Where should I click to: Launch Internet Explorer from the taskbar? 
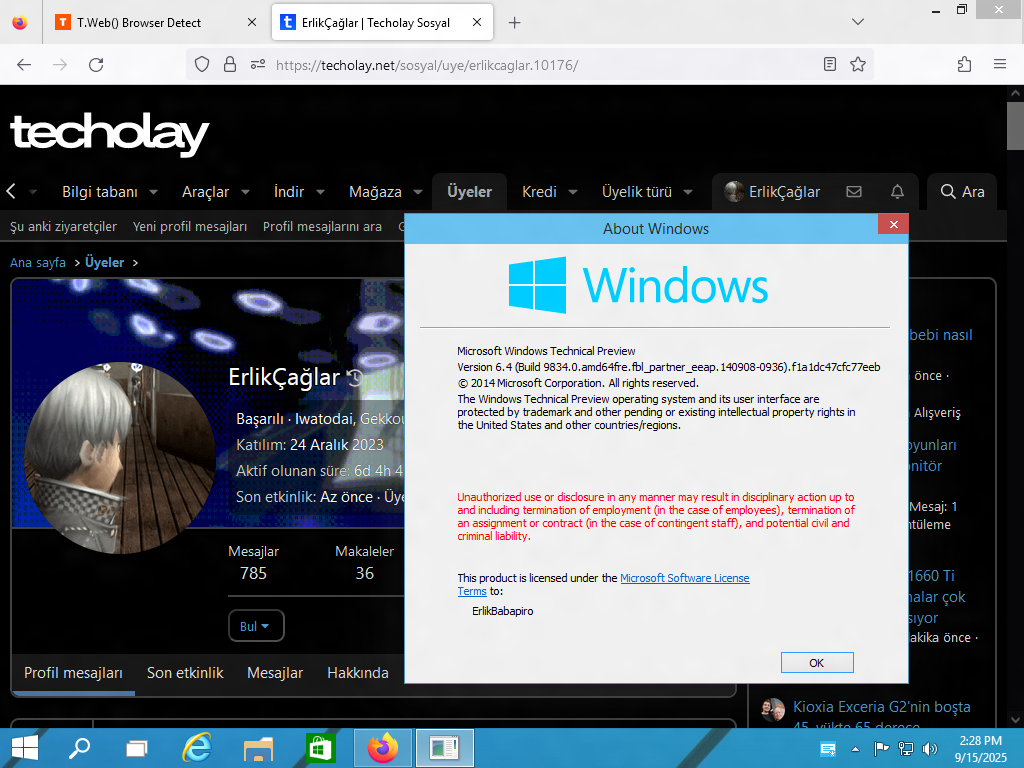coord(197,748)
